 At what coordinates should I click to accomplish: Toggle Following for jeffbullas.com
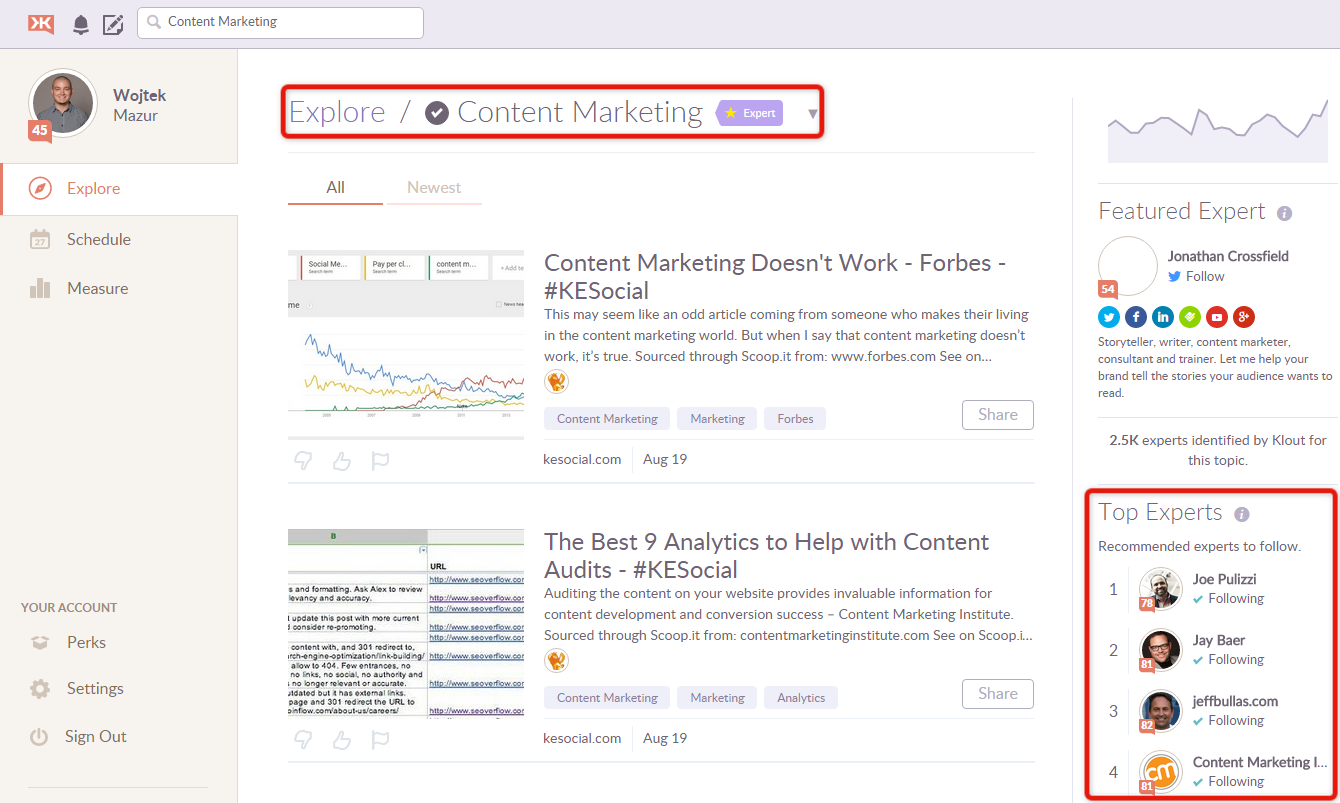pos(1228,720)
